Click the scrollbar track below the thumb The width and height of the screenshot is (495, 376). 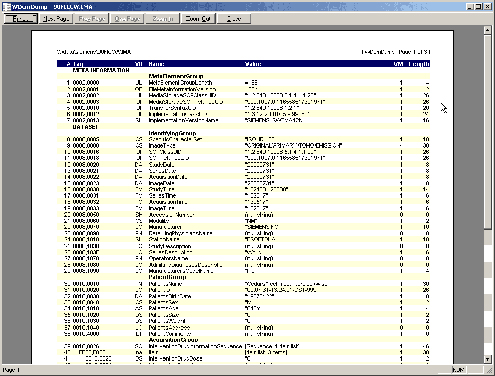pos(487,292)
